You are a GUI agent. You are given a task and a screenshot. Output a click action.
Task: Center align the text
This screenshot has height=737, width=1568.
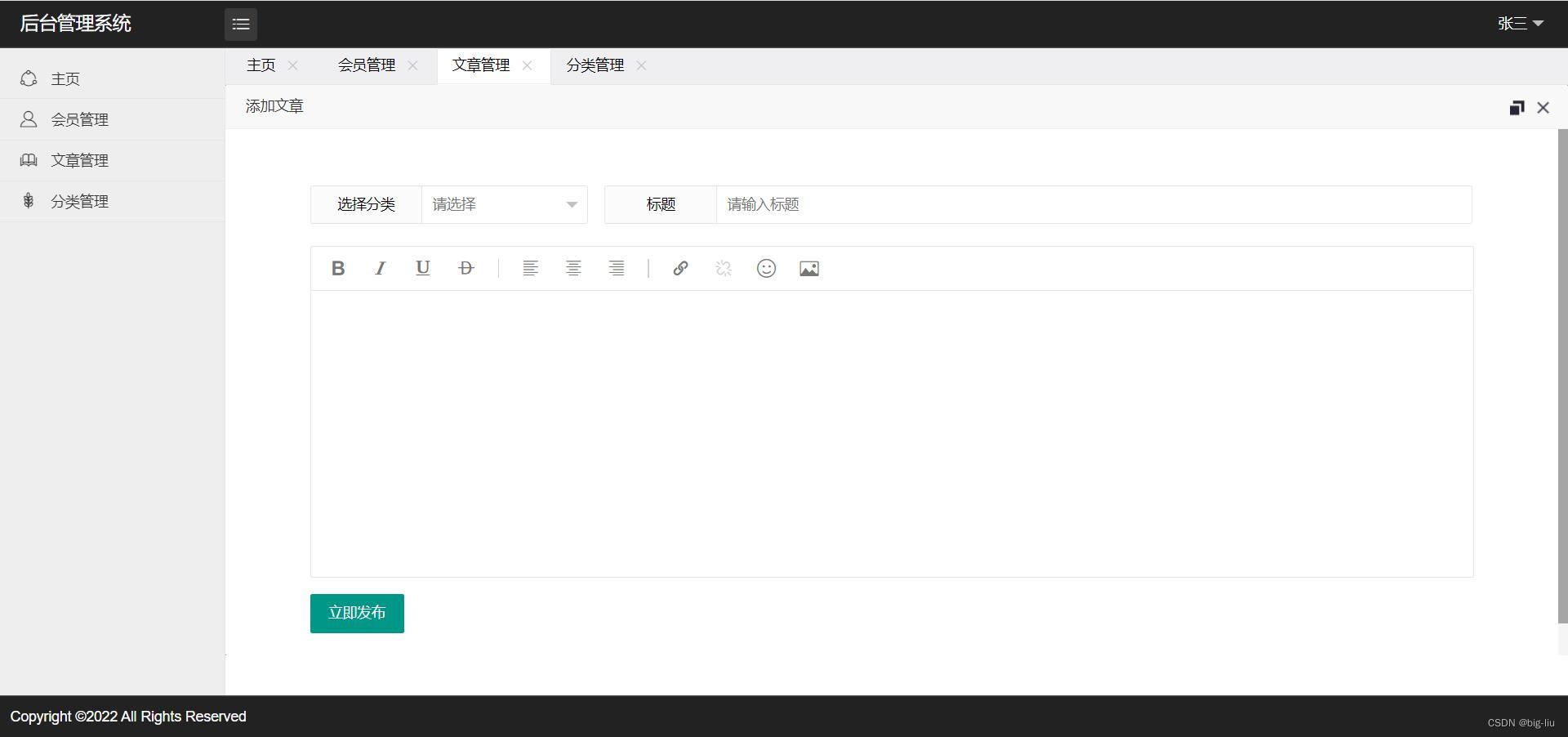click(574, 268)
